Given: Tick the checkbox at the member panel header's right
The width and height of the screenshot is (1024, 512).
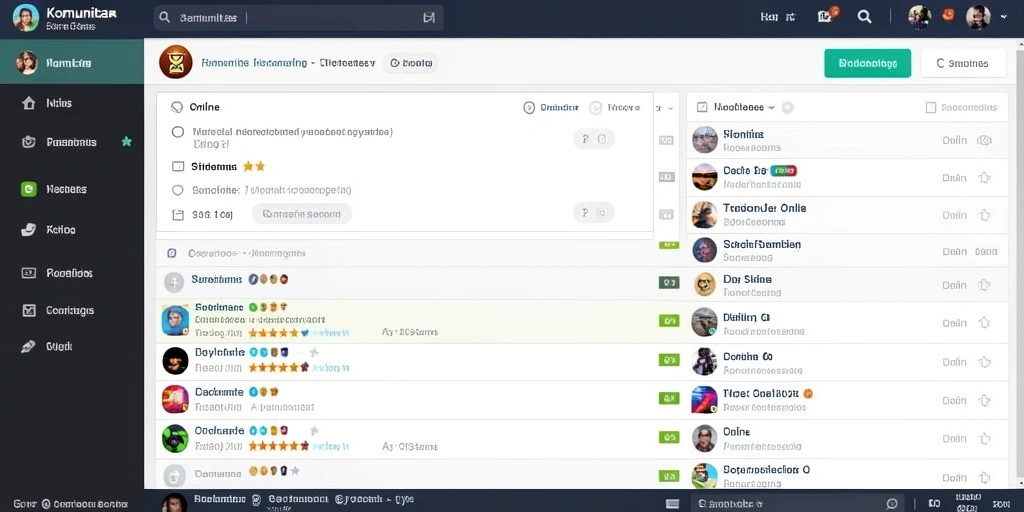Looking at the screenshot, I should [931, 108].
